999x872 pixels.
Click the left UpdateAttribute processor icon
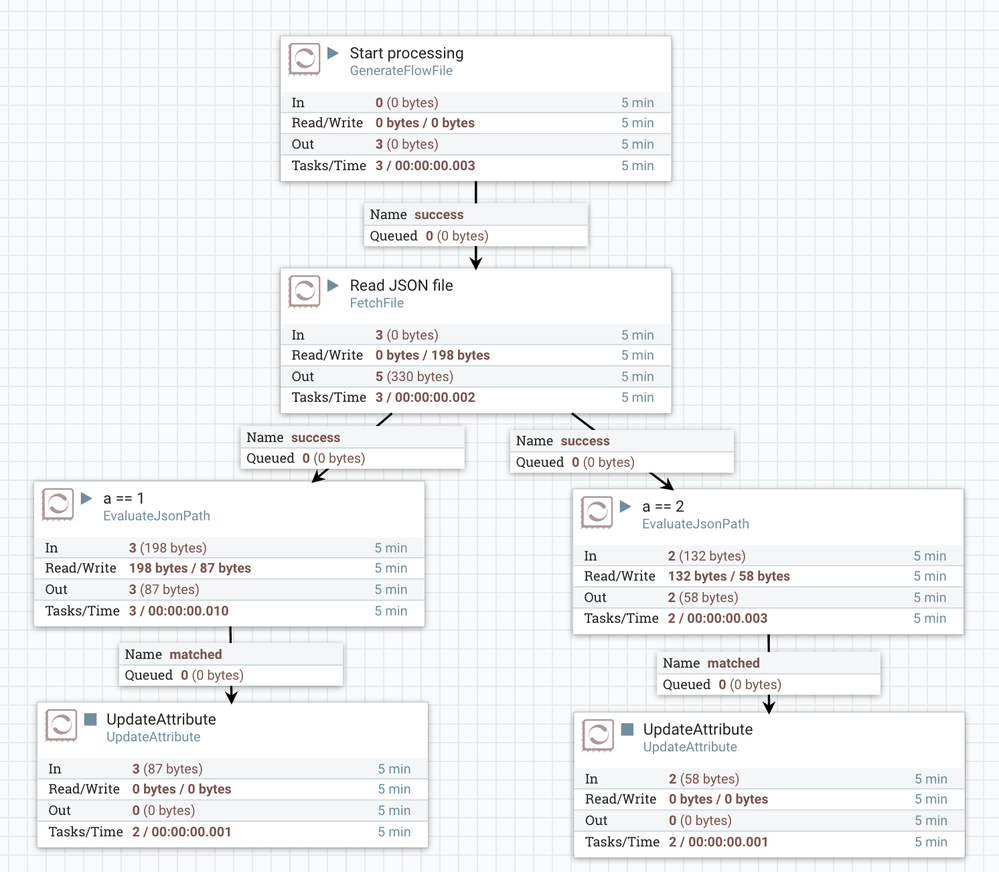62,725
